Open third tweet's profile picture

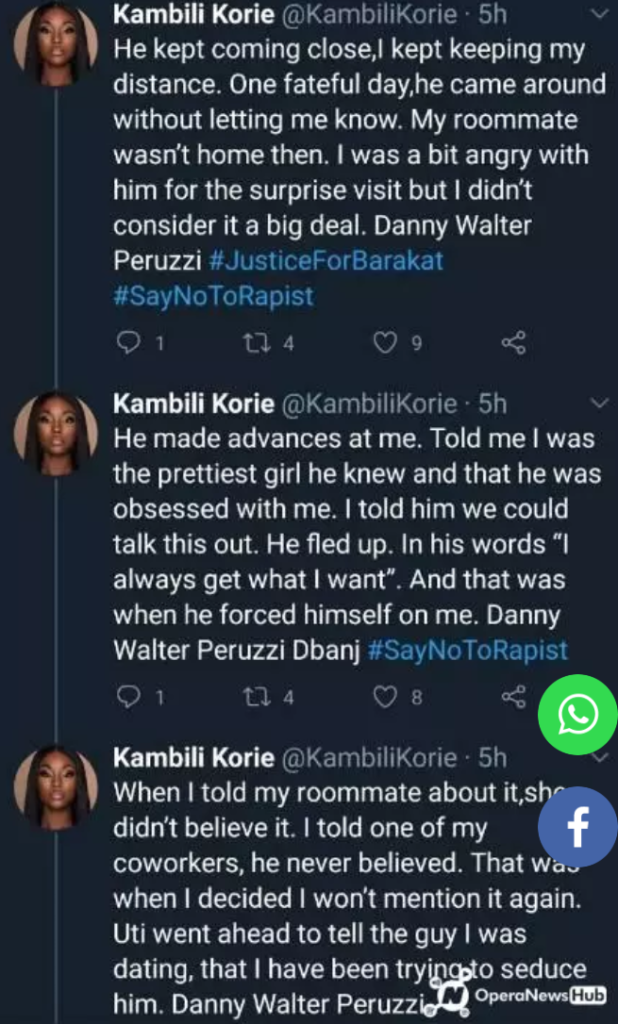click(x=56, y=788)
